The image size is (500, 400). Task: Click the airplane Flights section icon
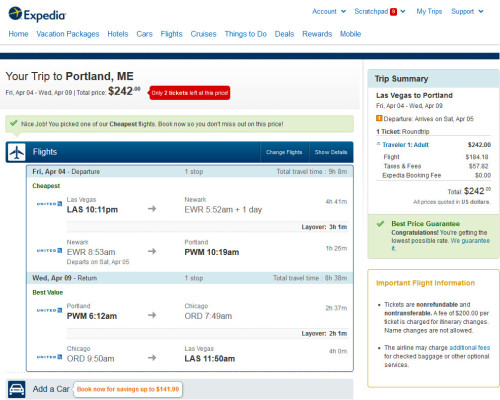16,152
